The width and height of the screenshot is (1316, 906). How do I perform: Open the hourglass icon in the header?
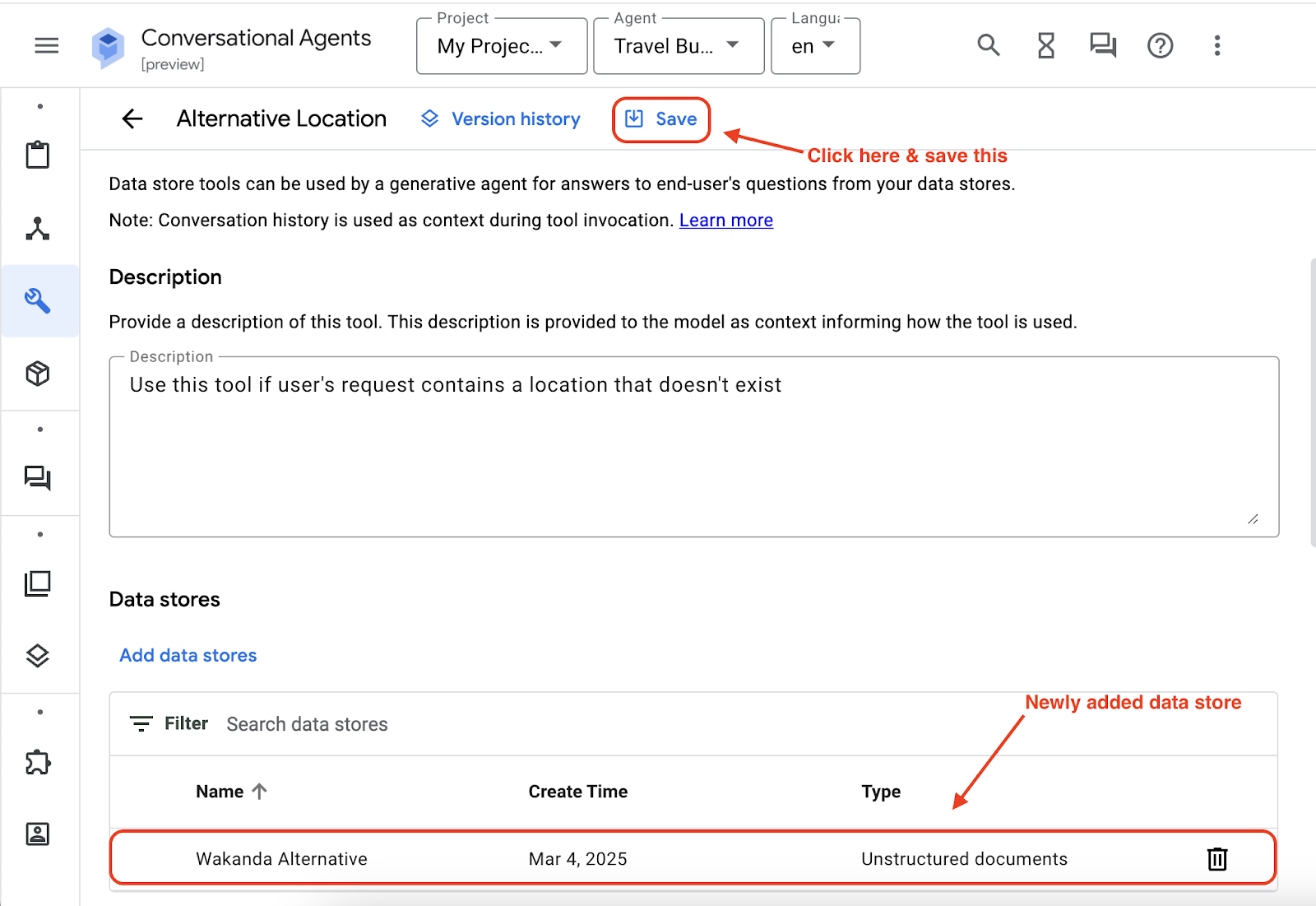pyautogui.click(x=1045, y=46)
